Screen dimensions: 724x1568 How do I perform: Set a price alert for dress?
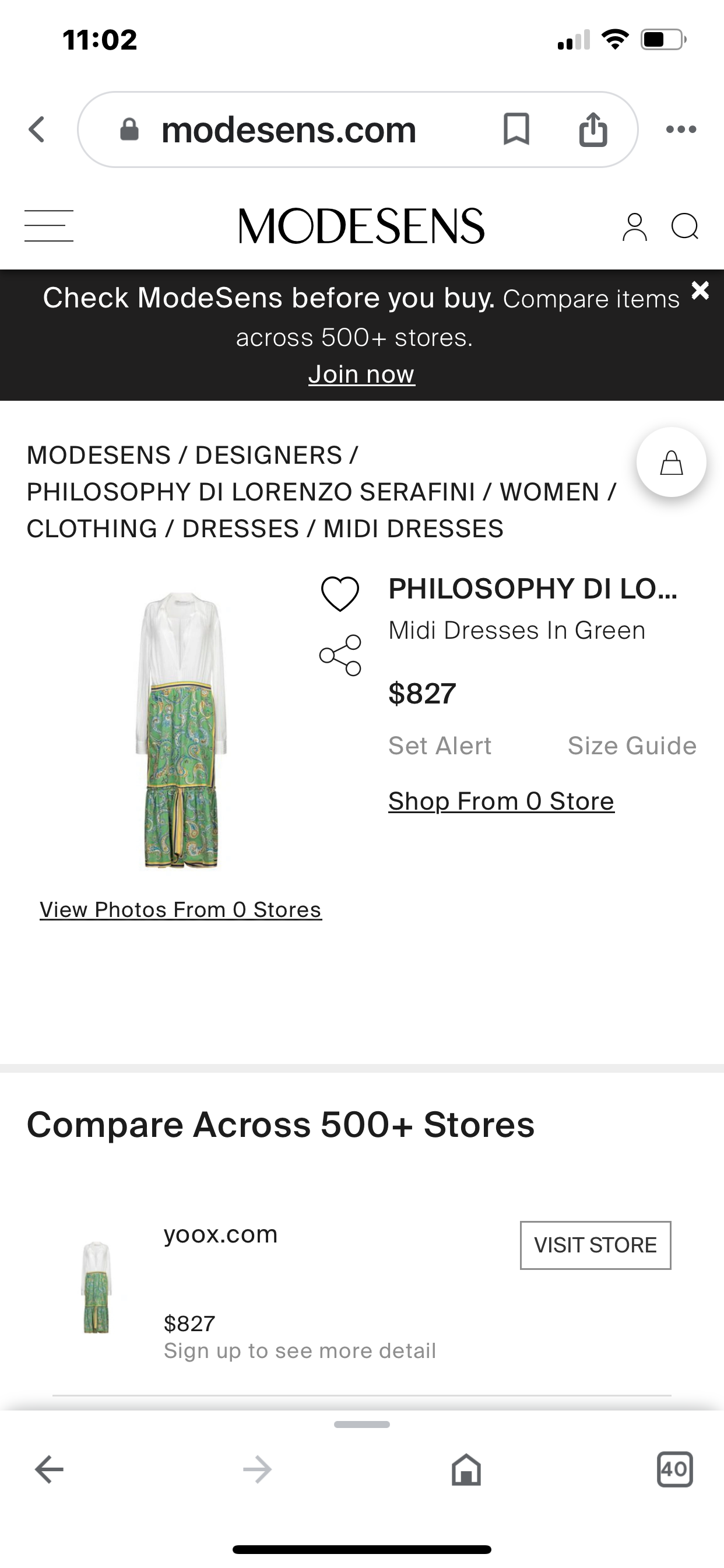click(x=440, y=745)
